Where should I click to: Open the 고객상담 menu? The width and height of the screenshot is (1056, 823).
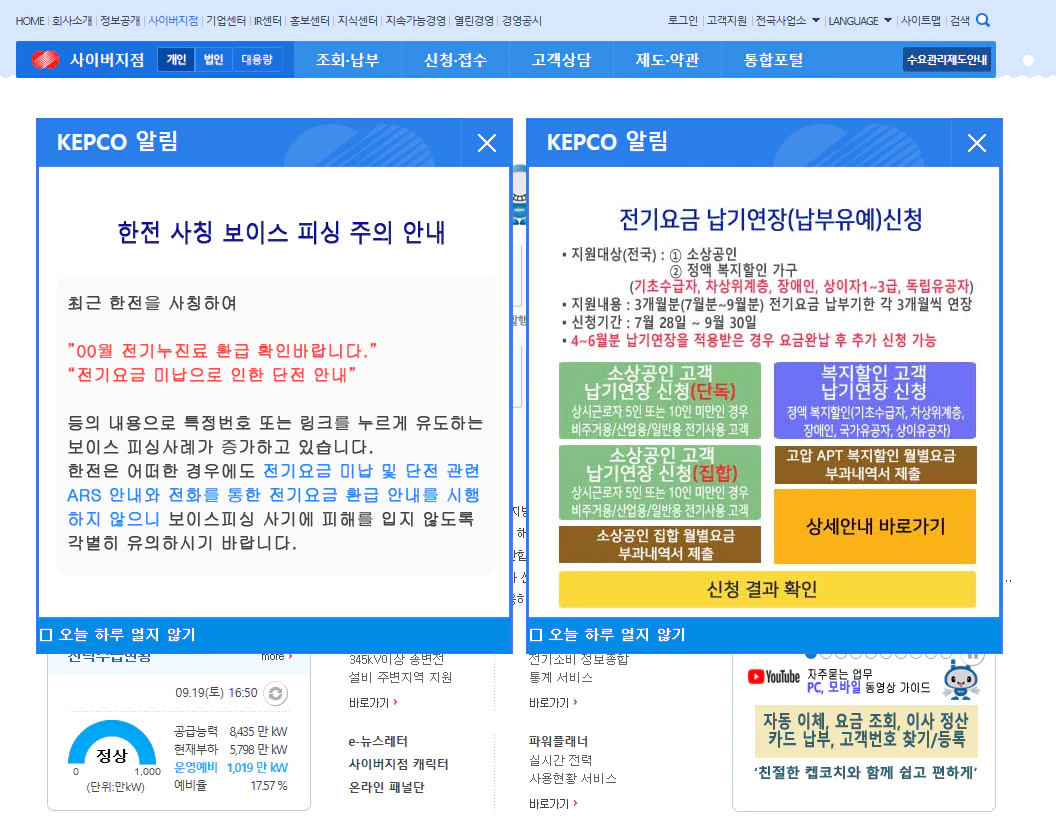561,60
